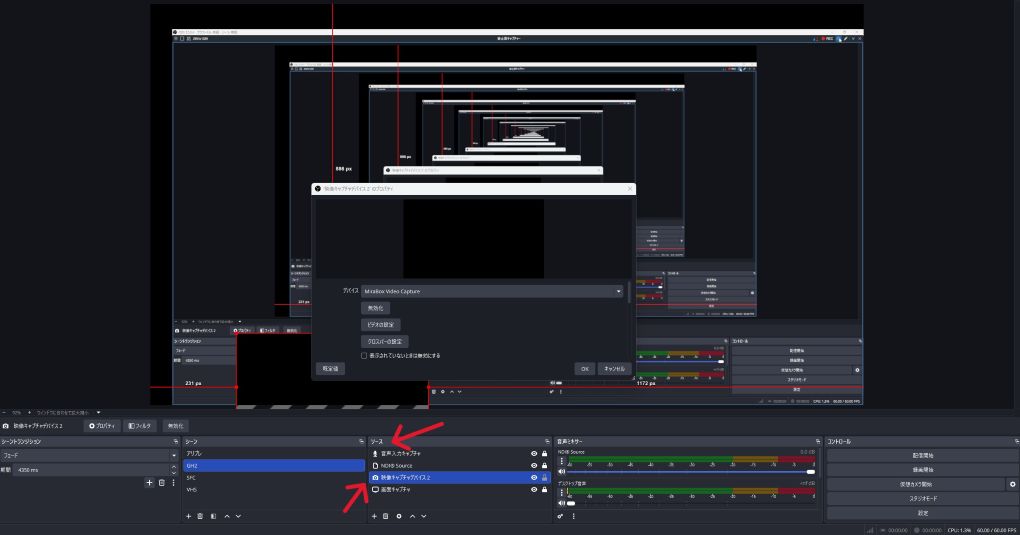Expand the デバイス dropdown showing Mirabox Video Capture
This screenshot has width=1020, height=535.
(x=491, y=291)
